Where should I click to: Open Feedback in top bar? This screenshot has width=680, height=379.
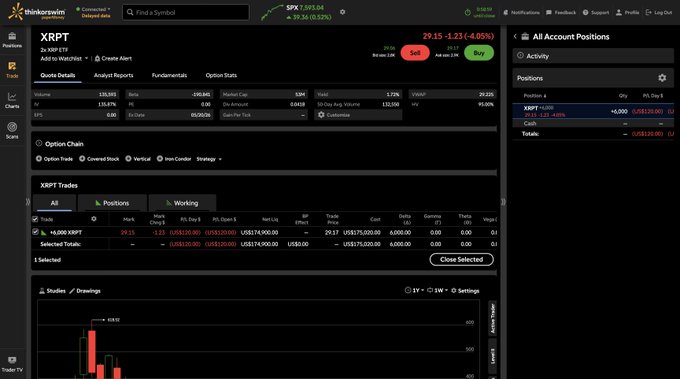click(561, 13)
